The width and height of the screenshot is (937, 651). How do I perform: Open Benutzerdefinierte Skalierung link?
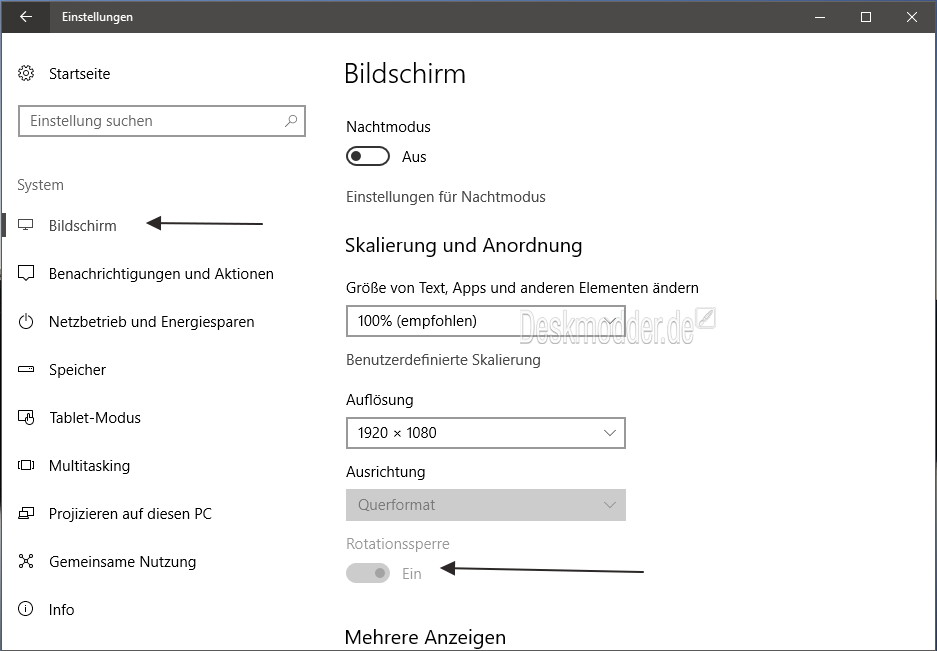[443, 360]
